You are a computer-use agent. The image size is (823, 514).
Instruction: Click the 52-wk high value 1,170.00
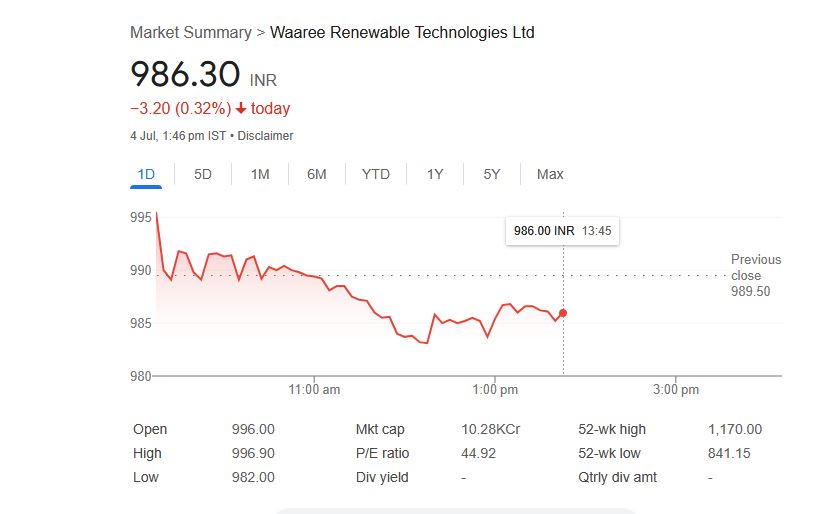[x=734, y=429]
